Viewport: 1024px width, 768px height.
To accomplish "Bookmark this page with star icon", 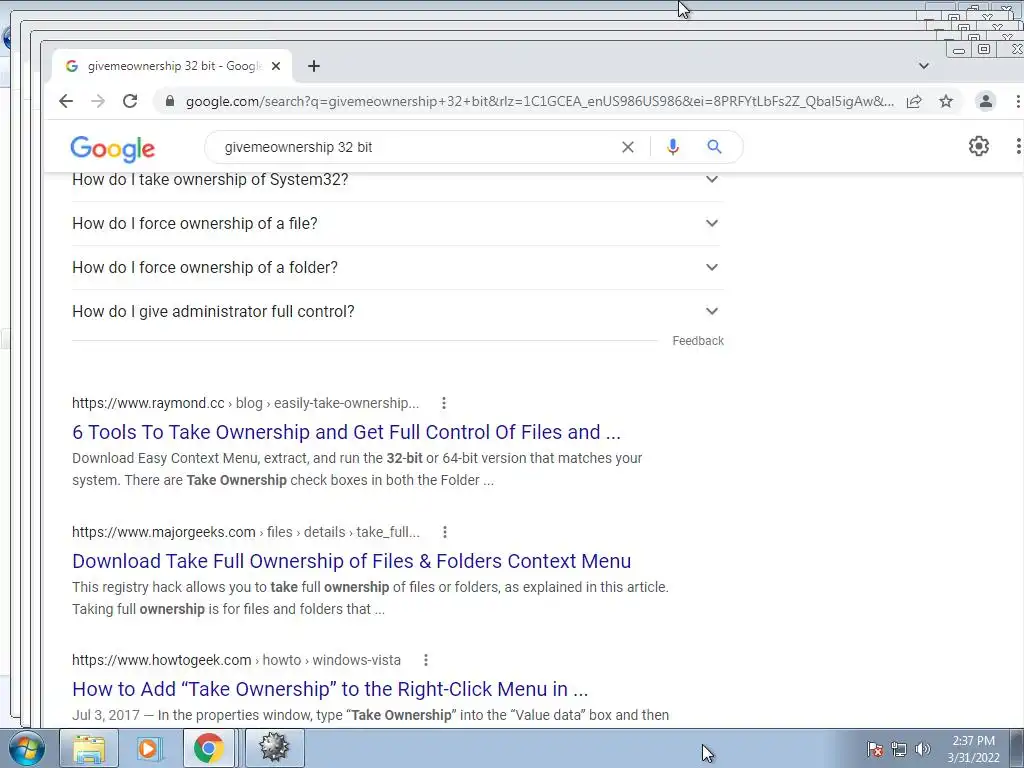I will click(946, 101).
